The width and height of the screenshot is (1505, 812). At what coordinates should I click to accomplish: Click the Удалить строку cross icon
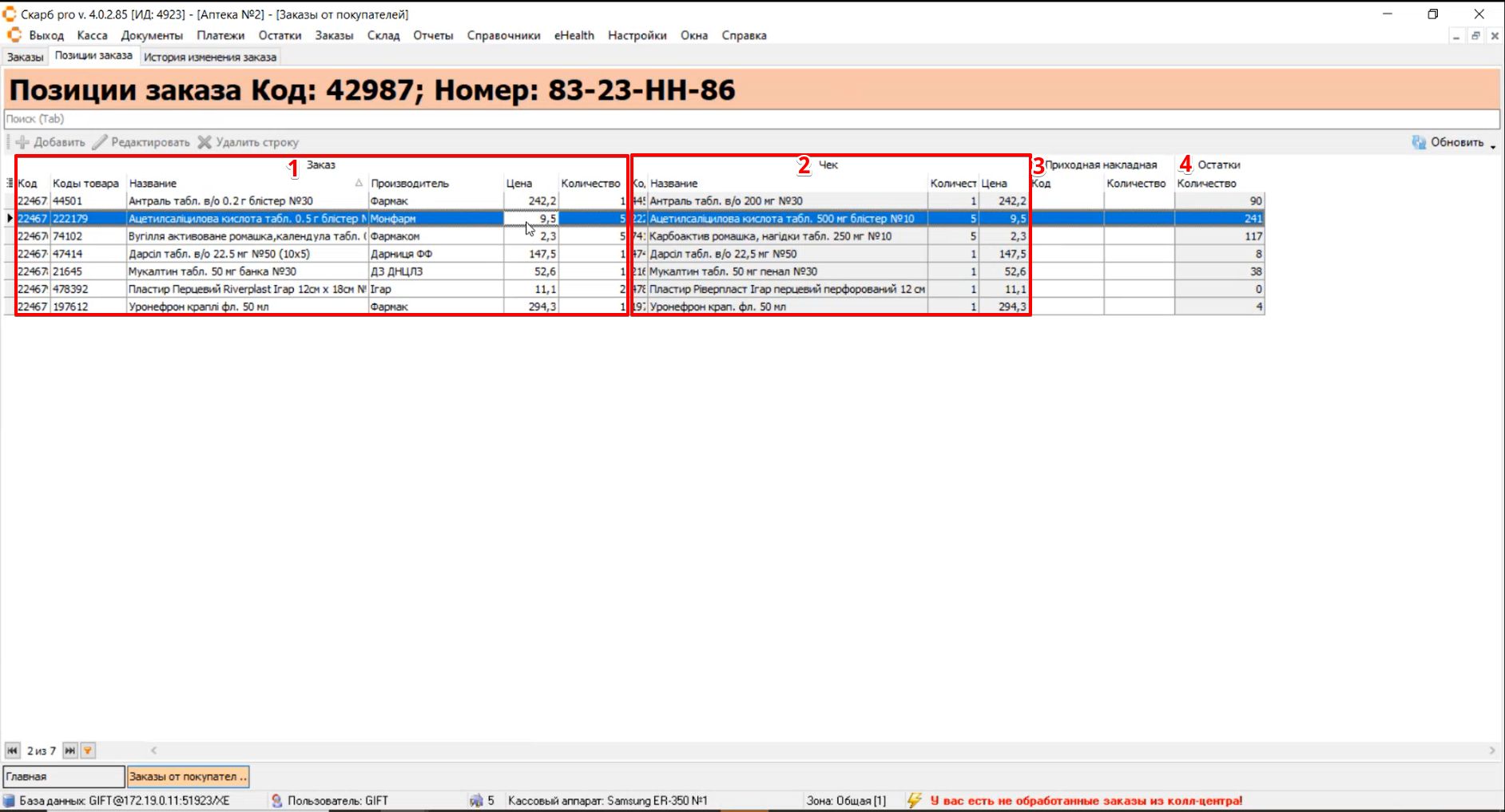point(205,142)
